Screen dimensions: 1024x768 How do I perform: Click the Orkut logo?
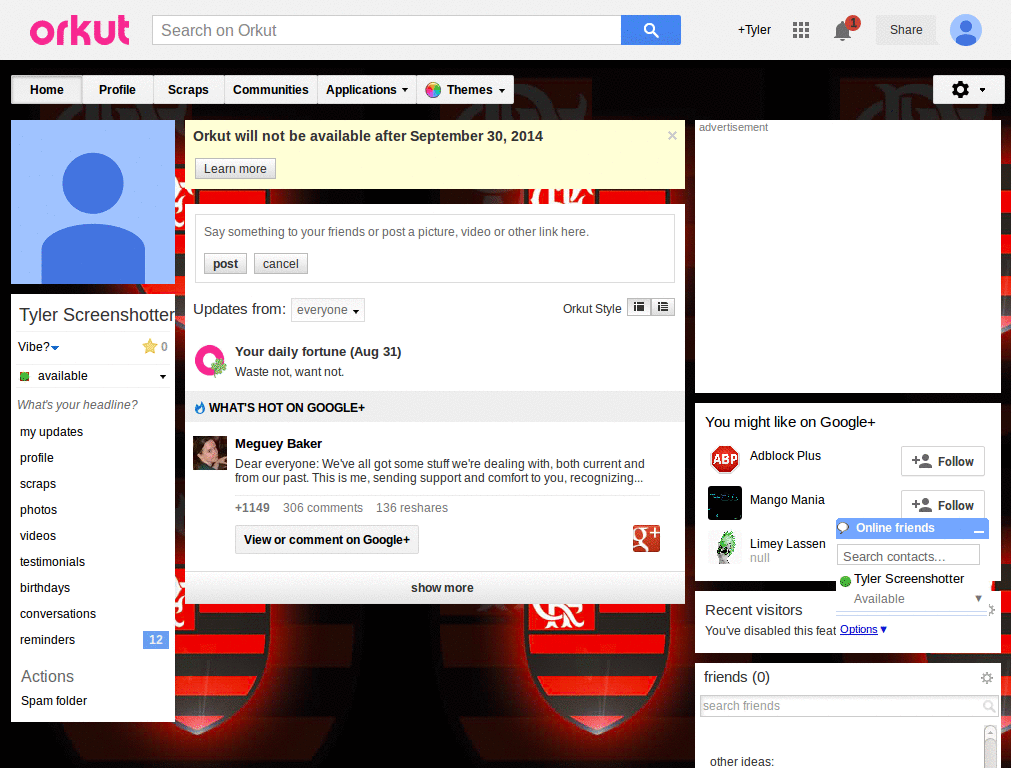[79, 30]
